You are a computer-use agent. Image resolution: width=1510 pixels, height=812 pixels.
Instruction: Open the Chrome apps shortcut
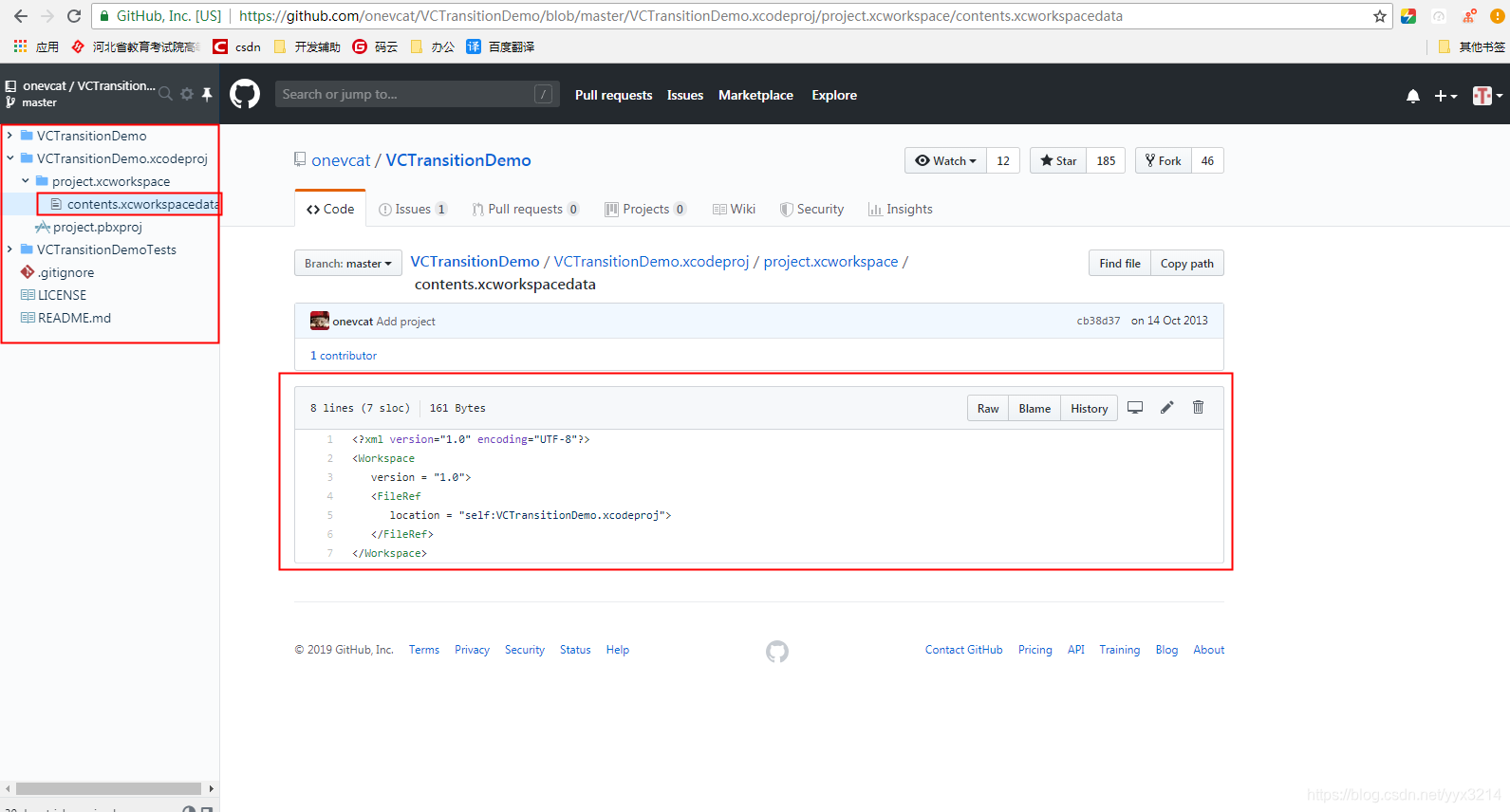36,46
